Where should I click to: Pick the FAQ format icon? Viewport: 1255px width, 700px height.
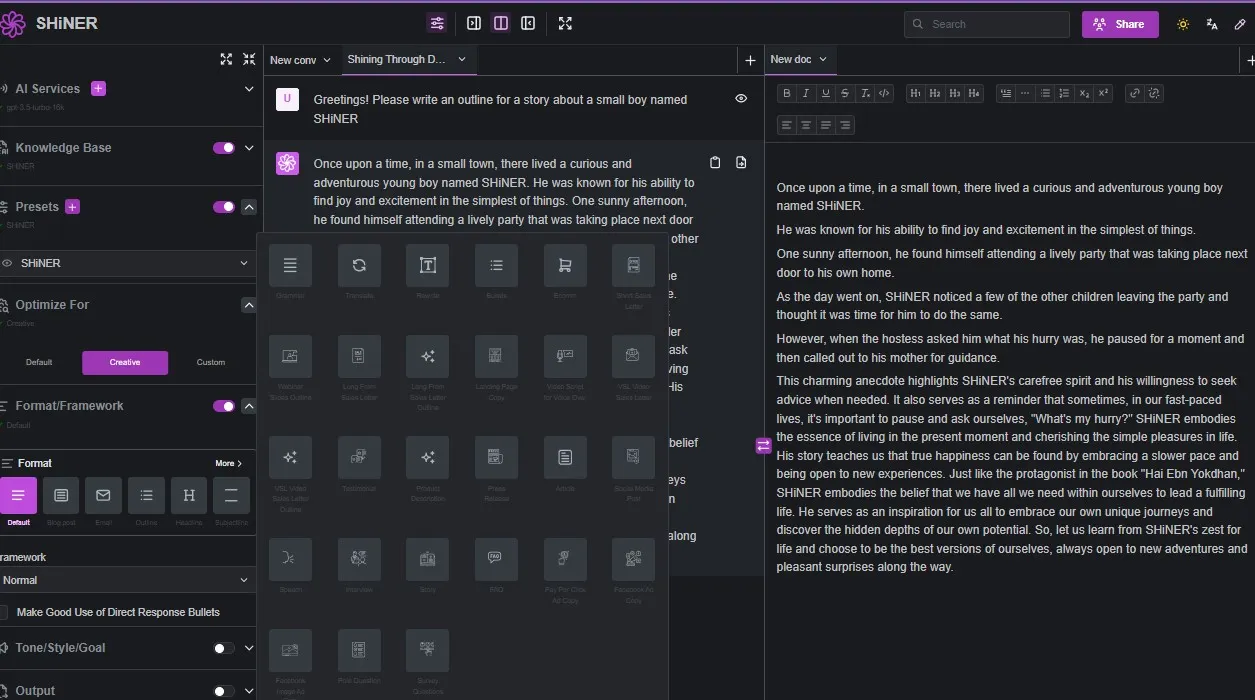pyautogui.click(x=496, y=559)
